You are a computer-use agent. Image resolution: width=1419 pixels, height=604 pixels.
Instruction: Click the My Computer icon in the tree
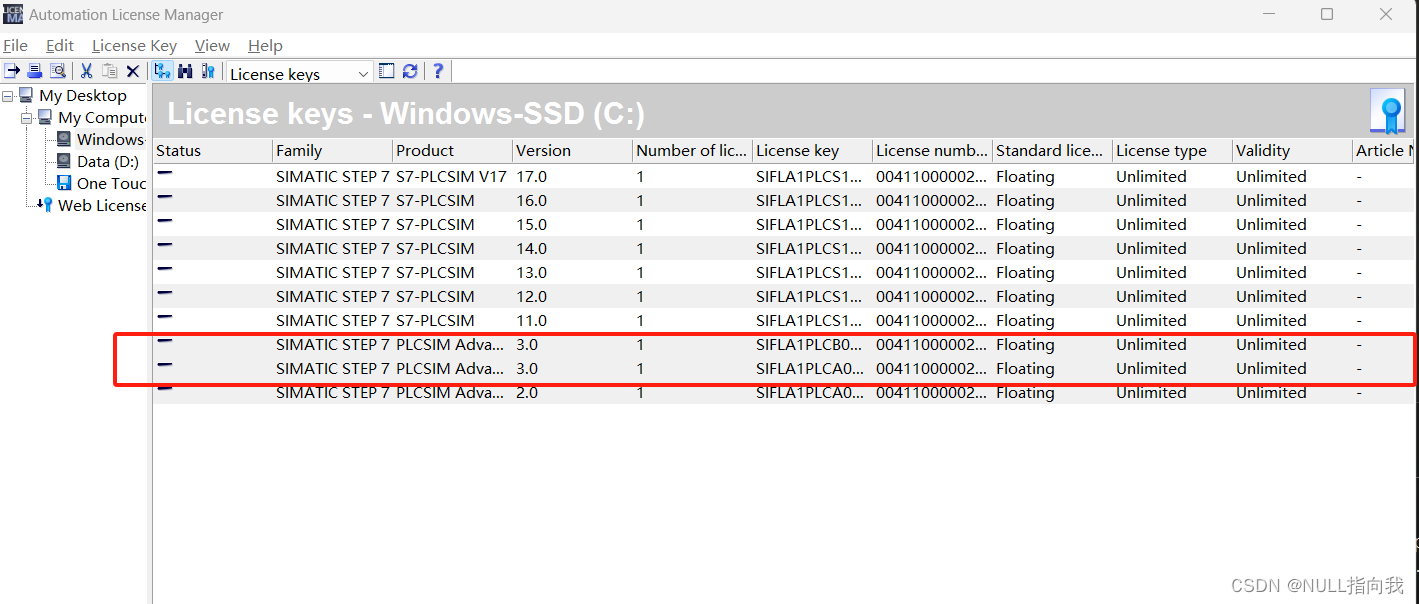pyautogui.click(x=45, y=117)
